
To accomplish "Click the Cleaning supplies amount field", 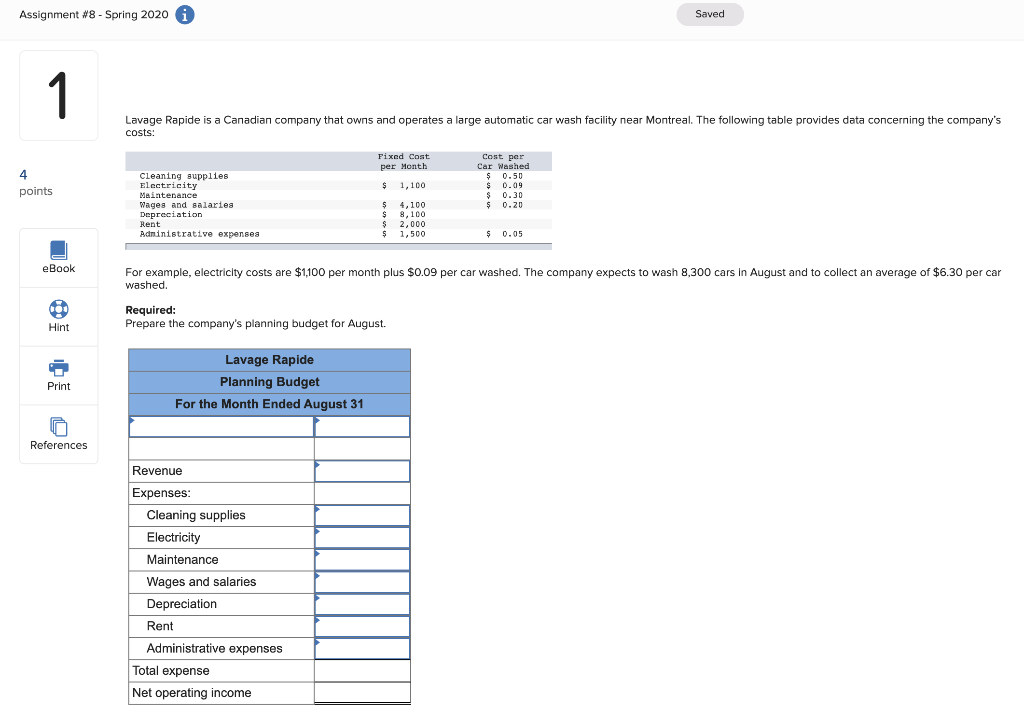I will (x=362, y=514).
